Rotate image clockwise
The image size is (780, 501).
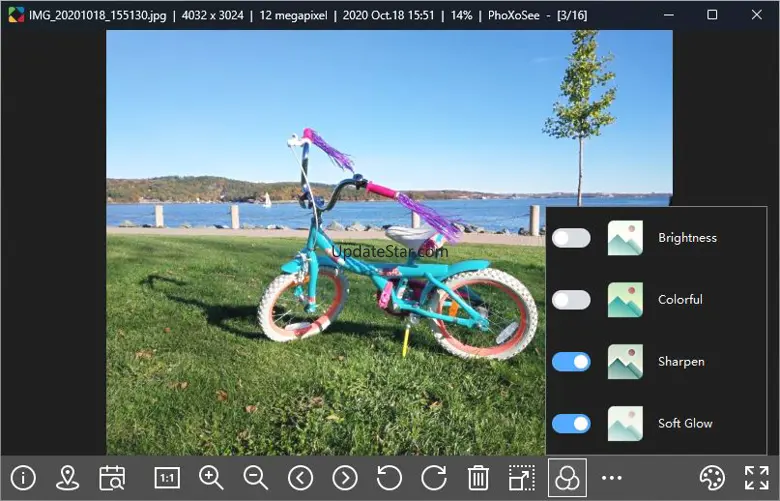click(x=434, y=478)
